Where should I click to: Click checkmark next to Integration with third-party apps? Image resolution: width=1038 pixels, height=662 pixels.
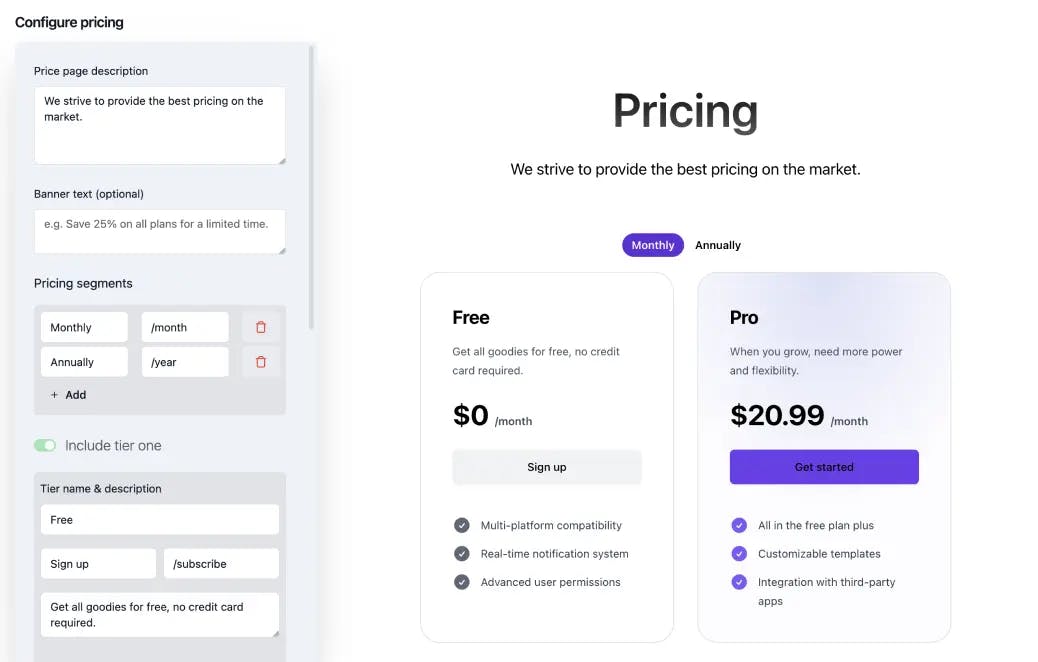739,581
